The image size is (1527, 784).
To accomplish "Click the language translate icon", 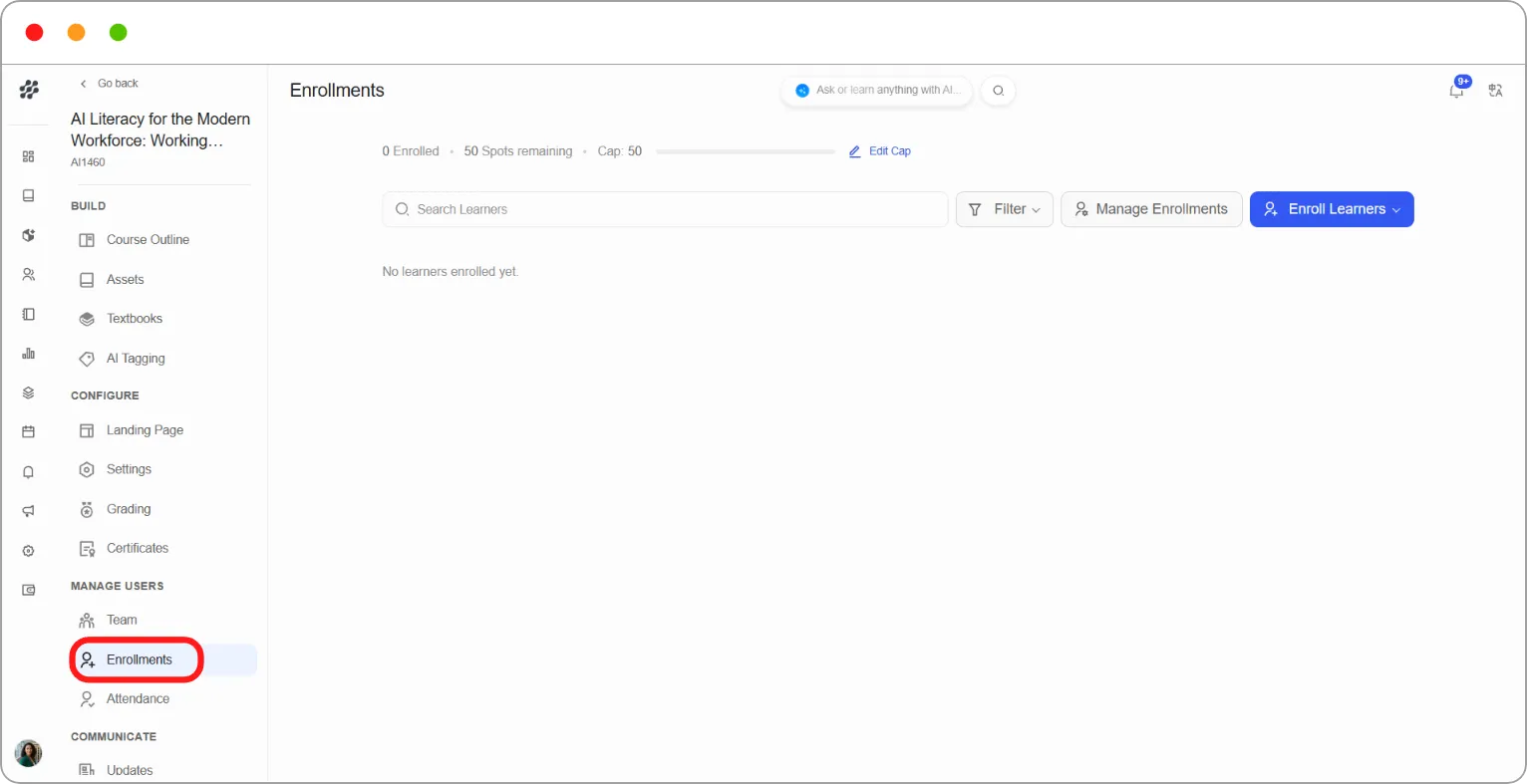I will 1495,91.
